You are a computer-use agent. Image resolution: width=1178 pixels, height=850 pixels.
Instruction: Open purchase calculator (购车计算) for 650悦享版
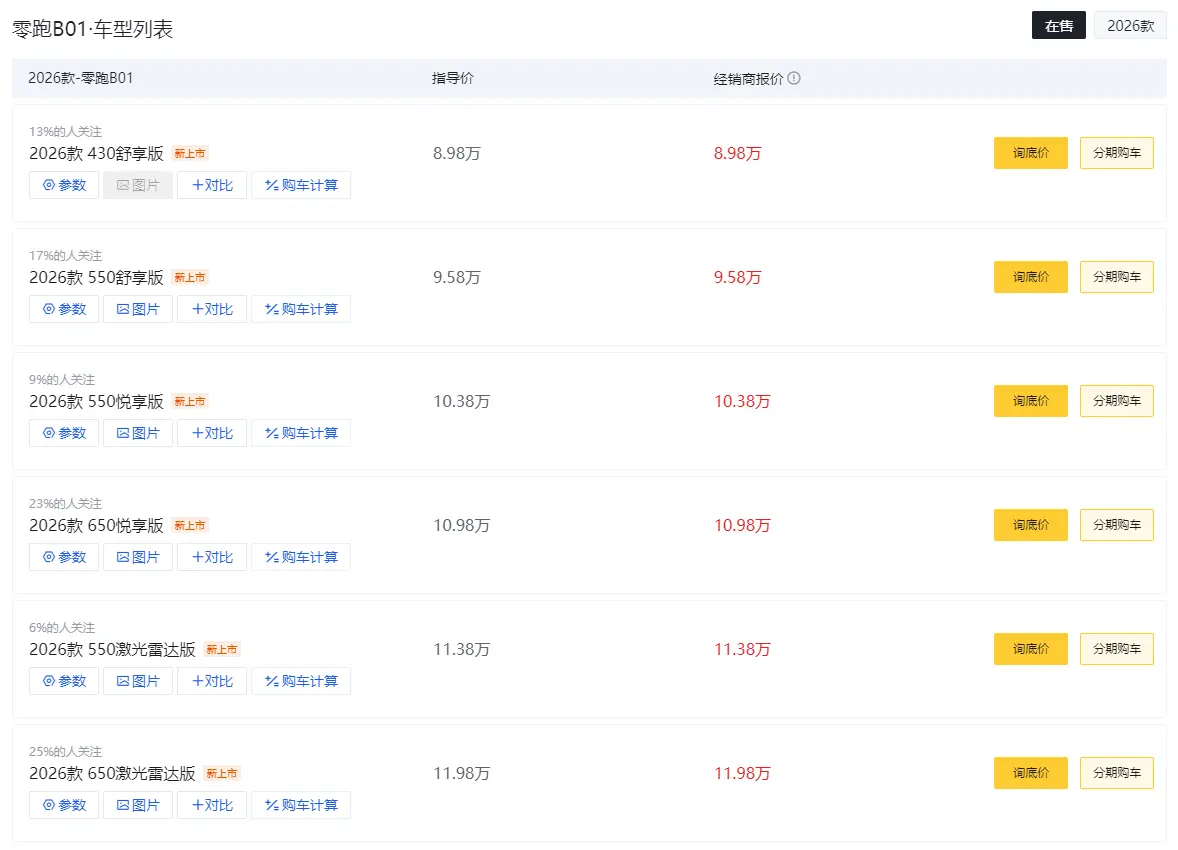click(x=301, y=557)
